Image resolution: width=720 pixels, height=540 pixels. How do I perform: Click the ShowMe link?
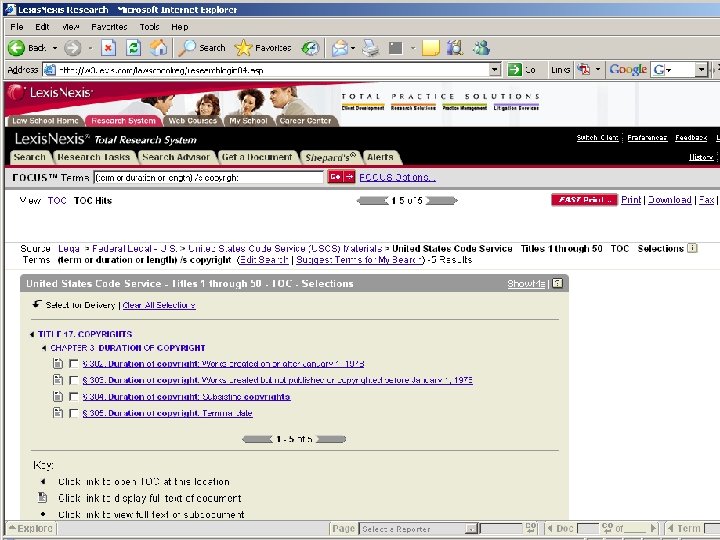526,284
